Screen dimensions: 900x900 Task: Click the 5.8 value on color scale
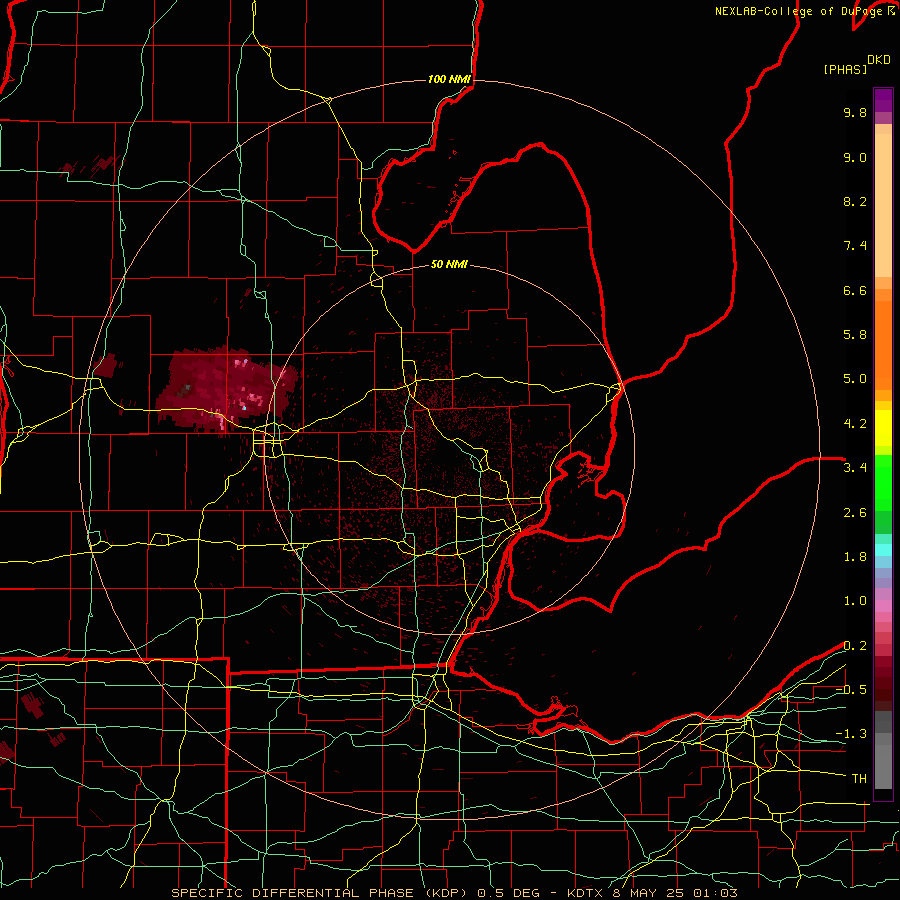coord(855,335)
